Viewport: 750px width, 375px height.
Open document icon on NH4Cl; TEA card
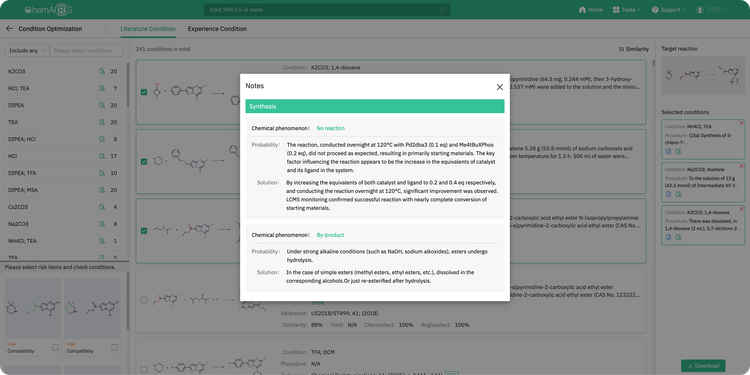(x=669, y=151)
